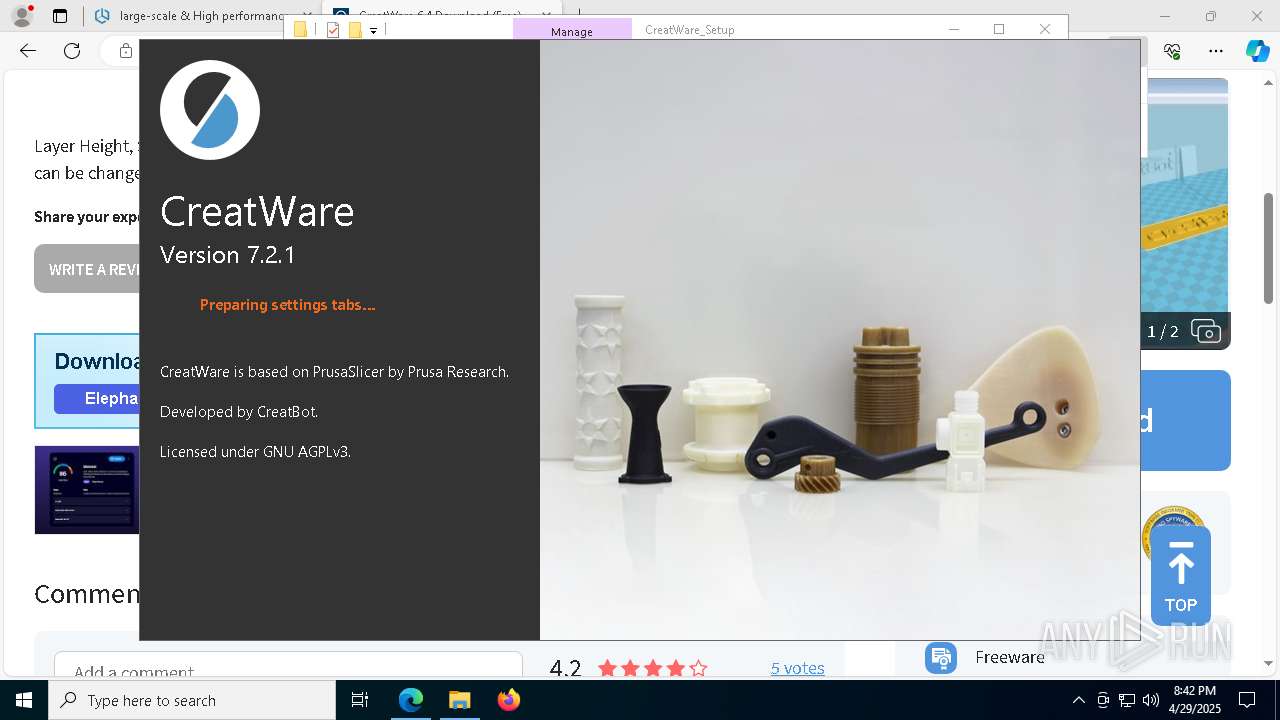Open network status tray icon
Image resolution: width=1280 pixels, height=720 pixels.
pos(1127,700)
